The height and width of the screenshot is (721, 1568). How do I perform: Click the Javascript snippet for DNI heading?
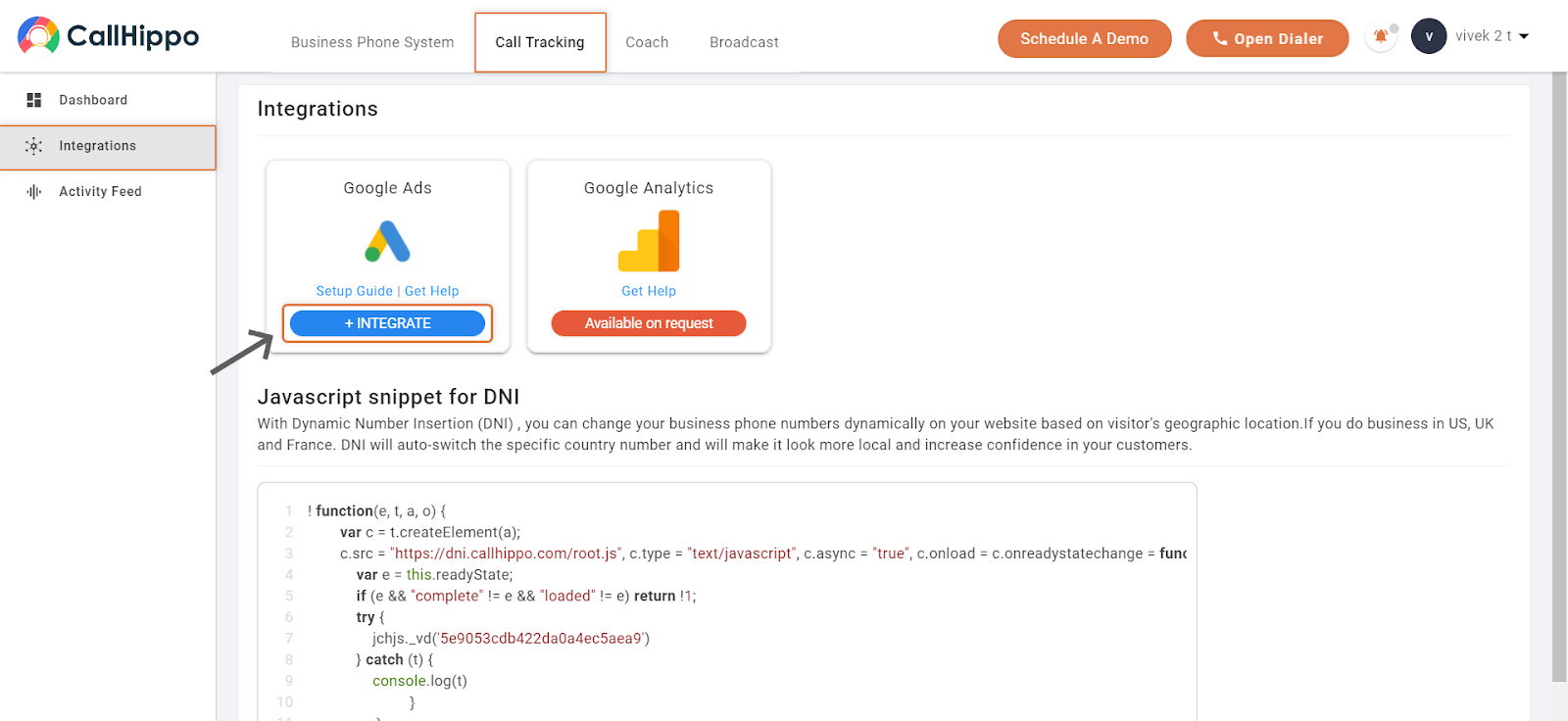click(388, 397)
